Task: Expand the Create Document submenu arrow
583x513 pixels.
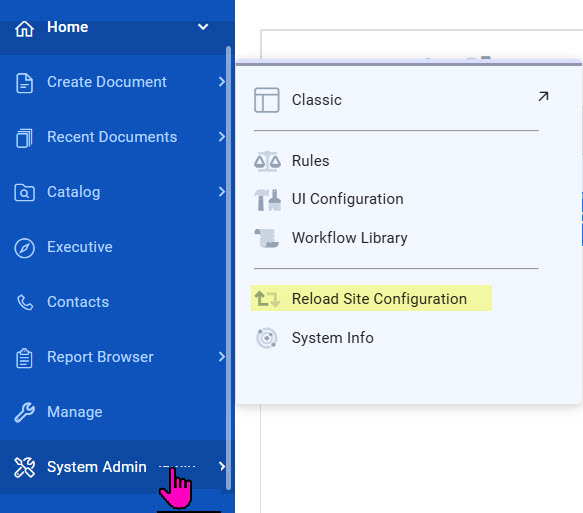Action: 222,82
